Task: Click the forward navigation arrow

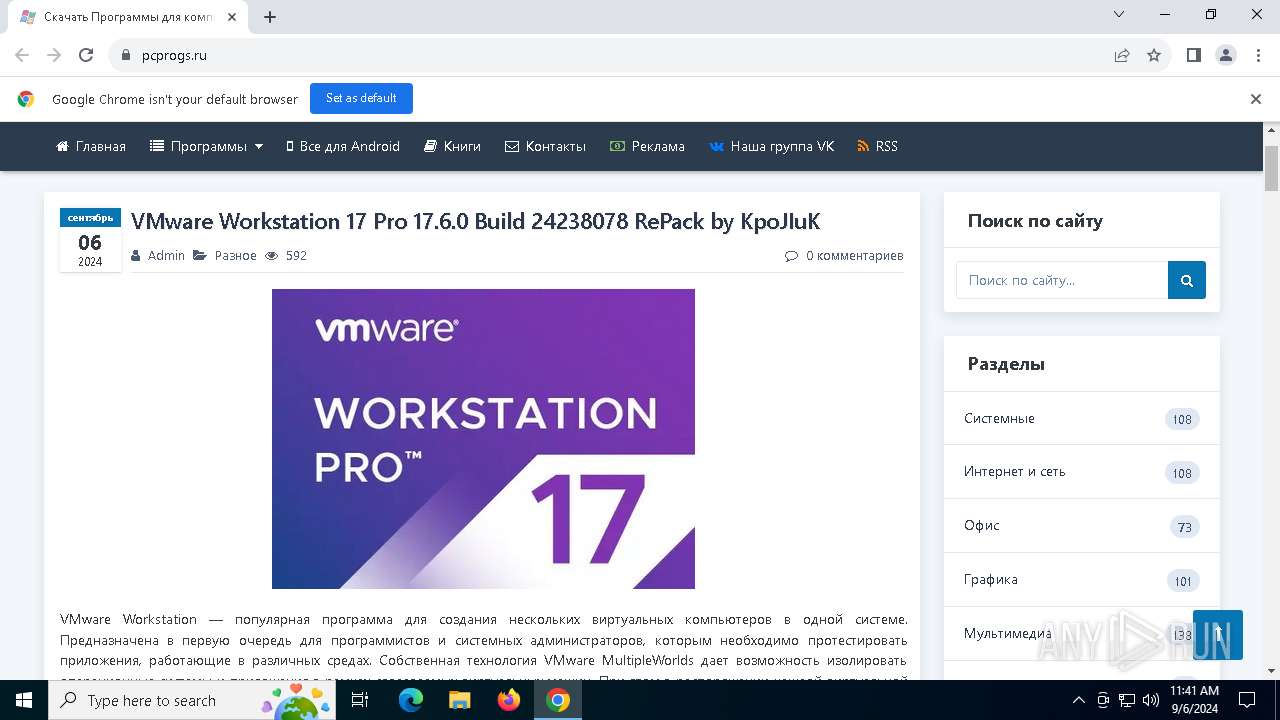Action: point(54,55)
